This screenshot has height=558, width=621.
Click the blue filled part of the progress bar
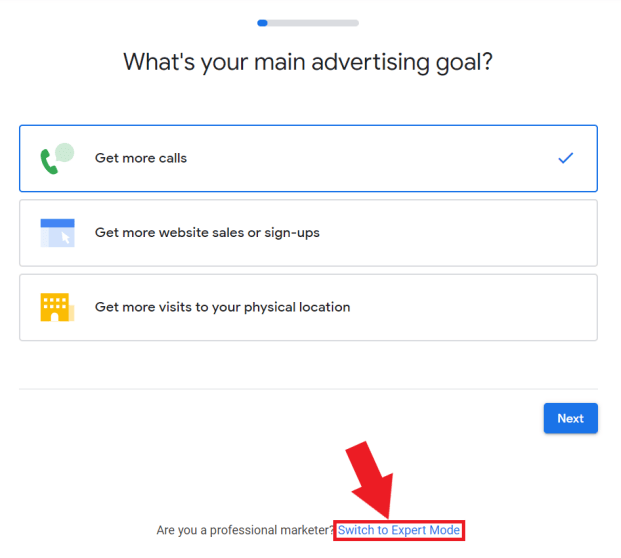click(x=262, y=22)
